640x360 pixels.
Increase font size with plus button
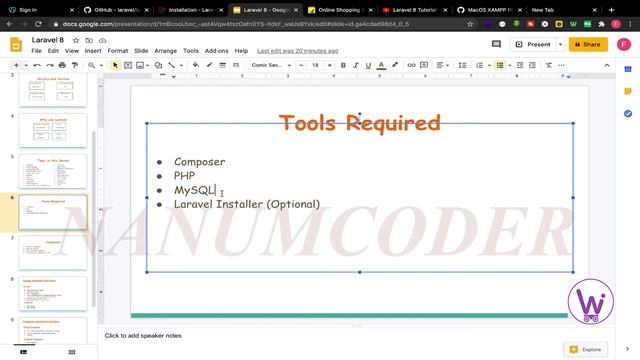[329, 65]
